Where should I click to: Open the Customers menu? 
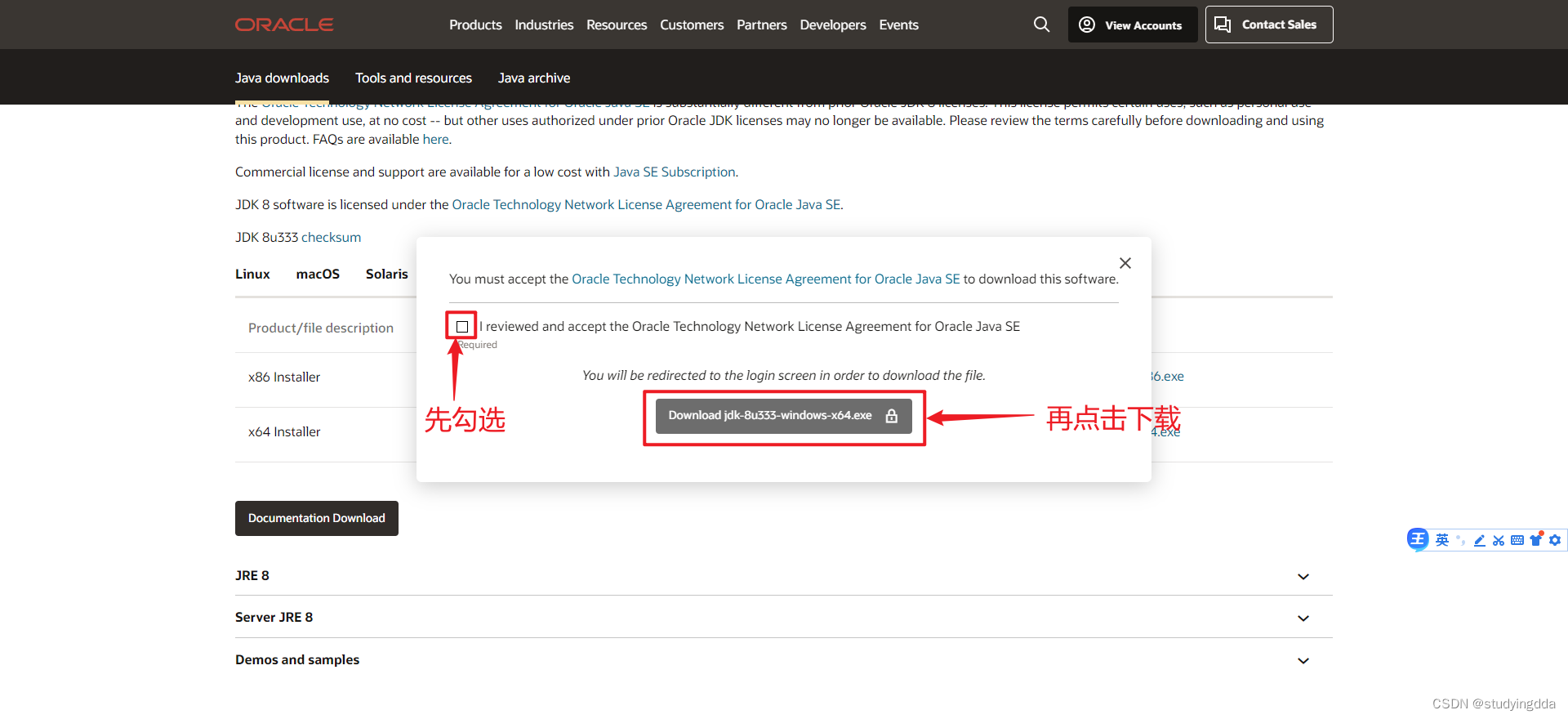point(692,25)
